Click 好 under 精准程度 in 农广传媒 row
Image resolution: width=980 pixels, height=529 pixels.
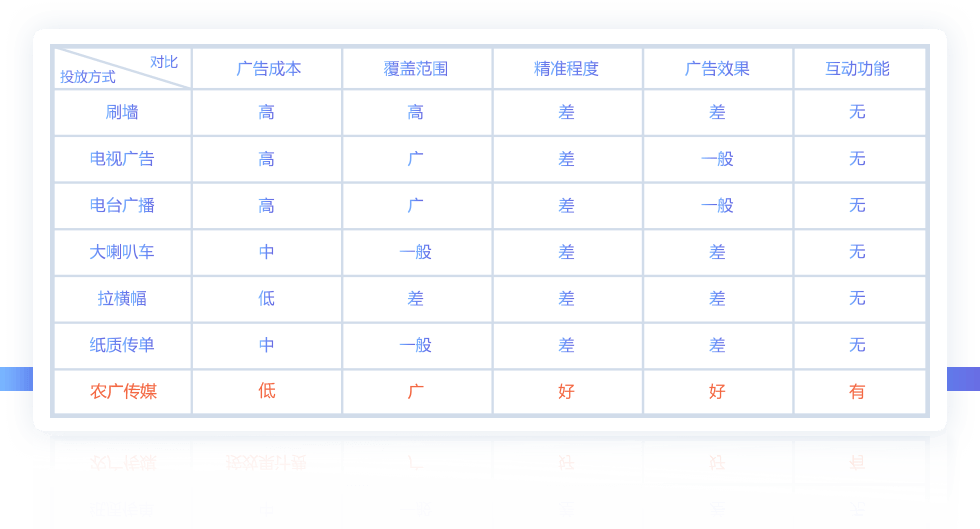pyautogui.click(x=566, y=391)
